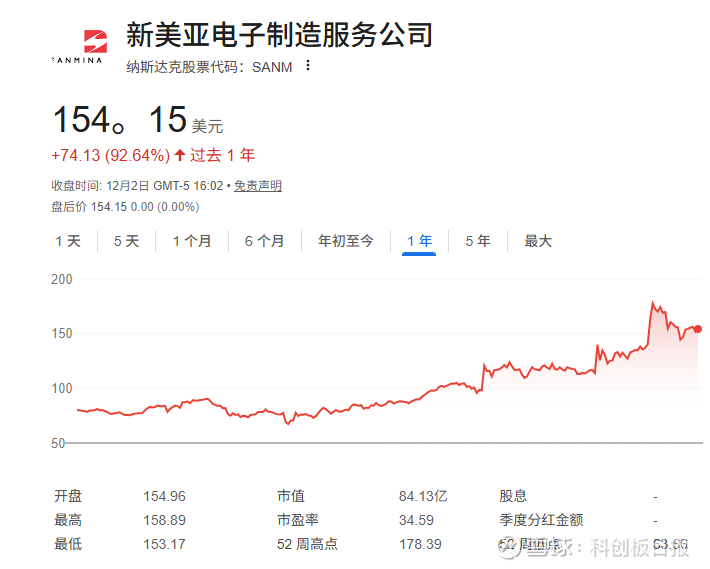Click the ticker text 纳斯达克股票代码: SANM

click(x=209, y=67)
